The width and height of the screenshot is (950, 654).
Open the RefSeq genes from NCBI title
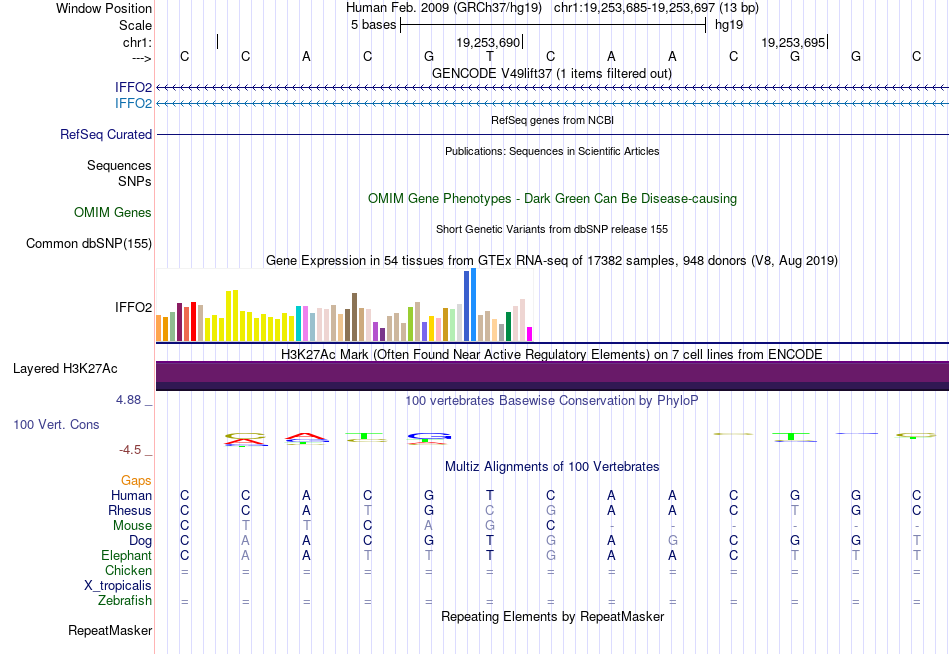[552, 120]
